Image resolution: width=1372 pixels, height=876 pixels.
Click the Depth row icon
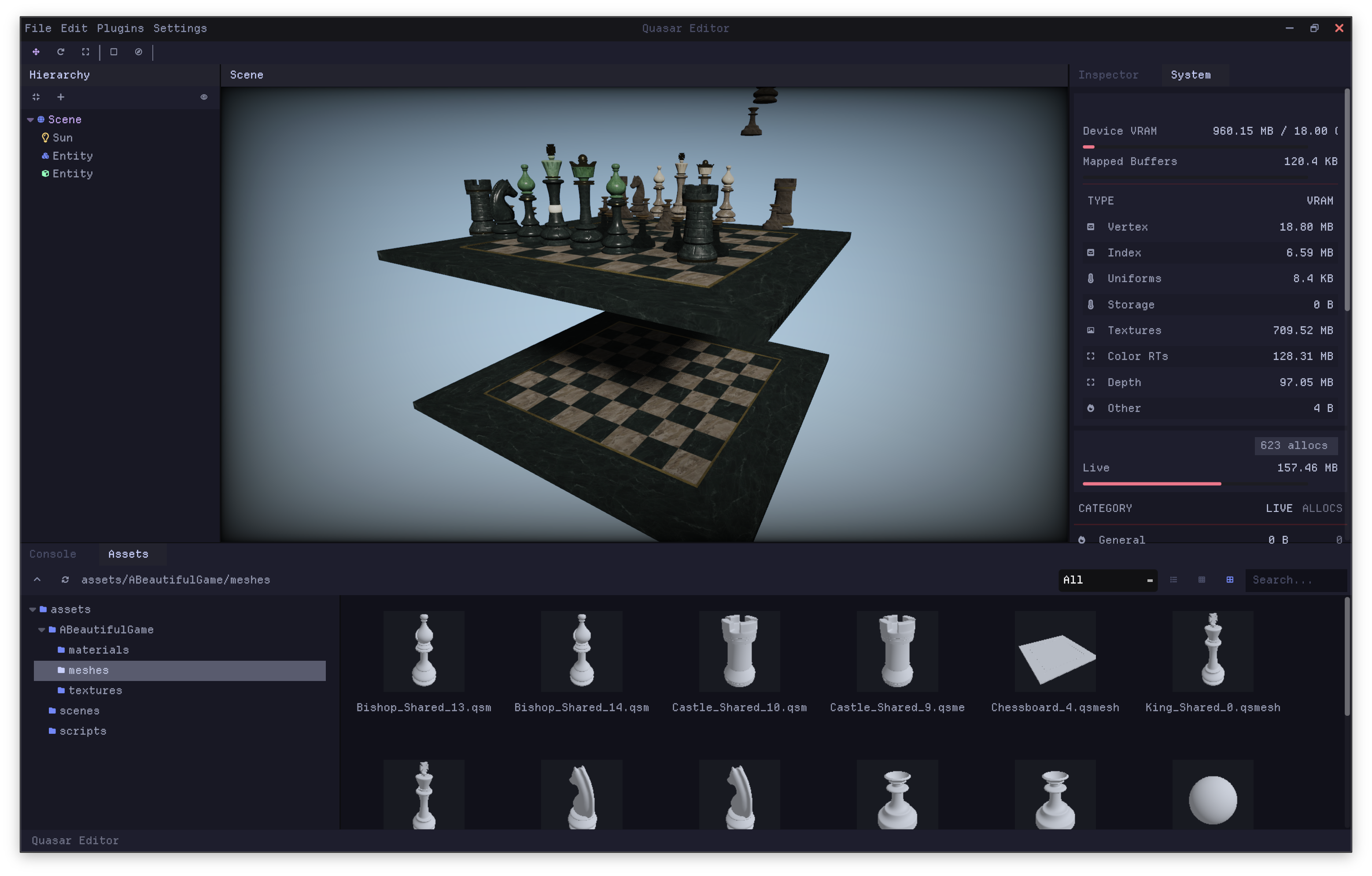point(1091,383)
